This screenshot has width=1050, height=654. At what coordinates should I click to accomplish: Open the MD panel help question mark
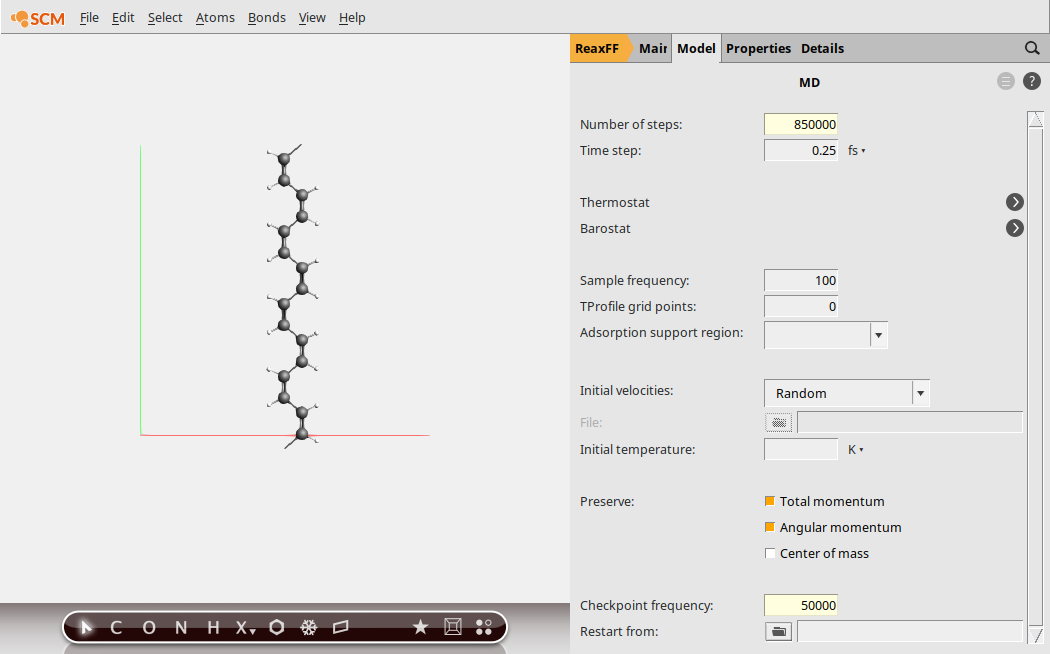click(1032, 82)
